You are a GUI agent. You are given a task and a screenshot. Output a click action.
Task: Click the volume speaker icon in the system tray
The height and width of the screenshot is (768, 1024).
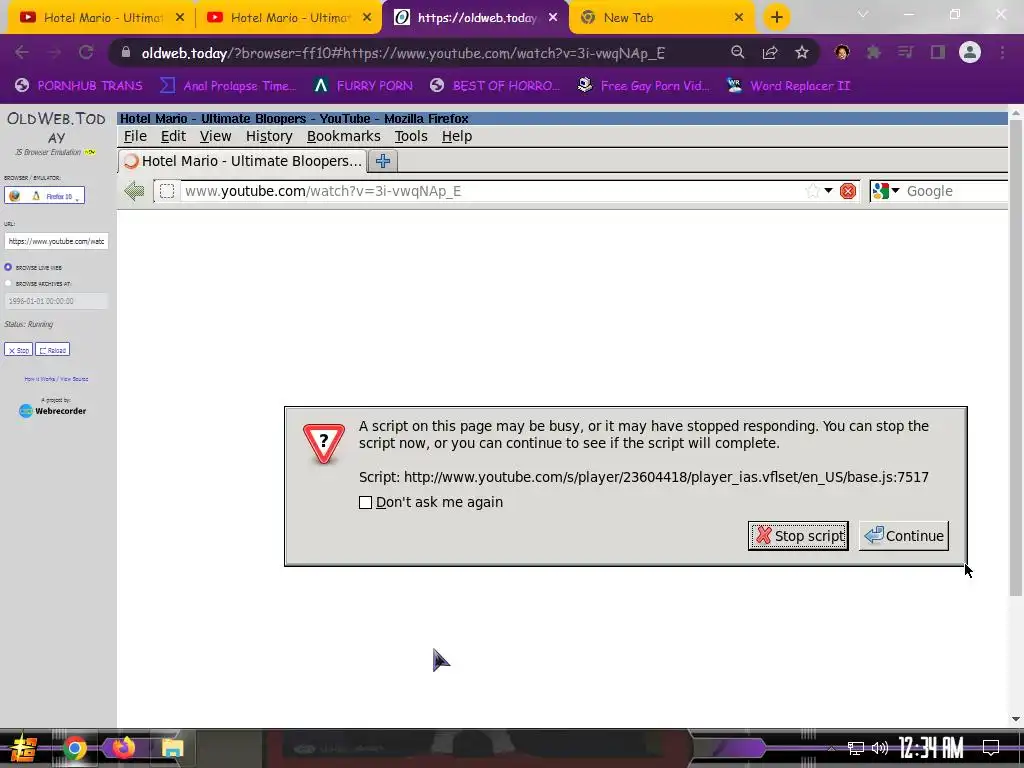[880, 748]
